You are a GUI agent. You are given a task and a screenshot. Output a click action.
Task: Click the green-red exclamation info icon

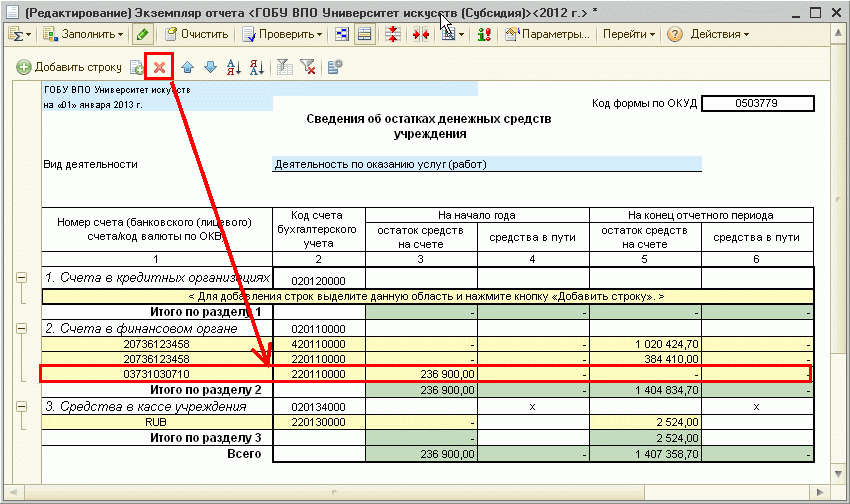(x=484, y=34)
